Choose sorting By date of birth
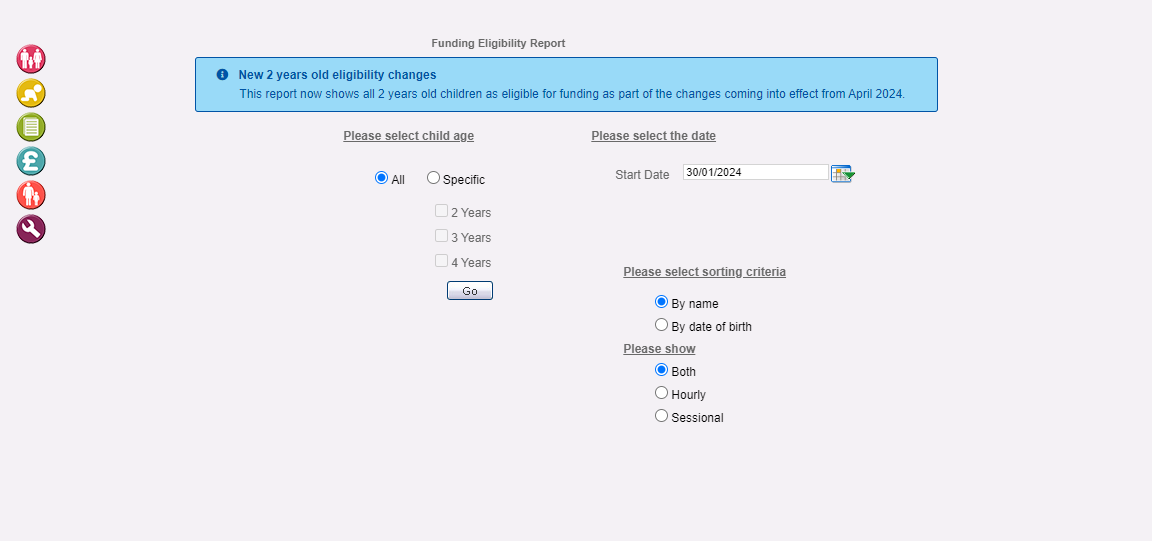Viewport: 1152px width, 541px height. tap(661, 325)
